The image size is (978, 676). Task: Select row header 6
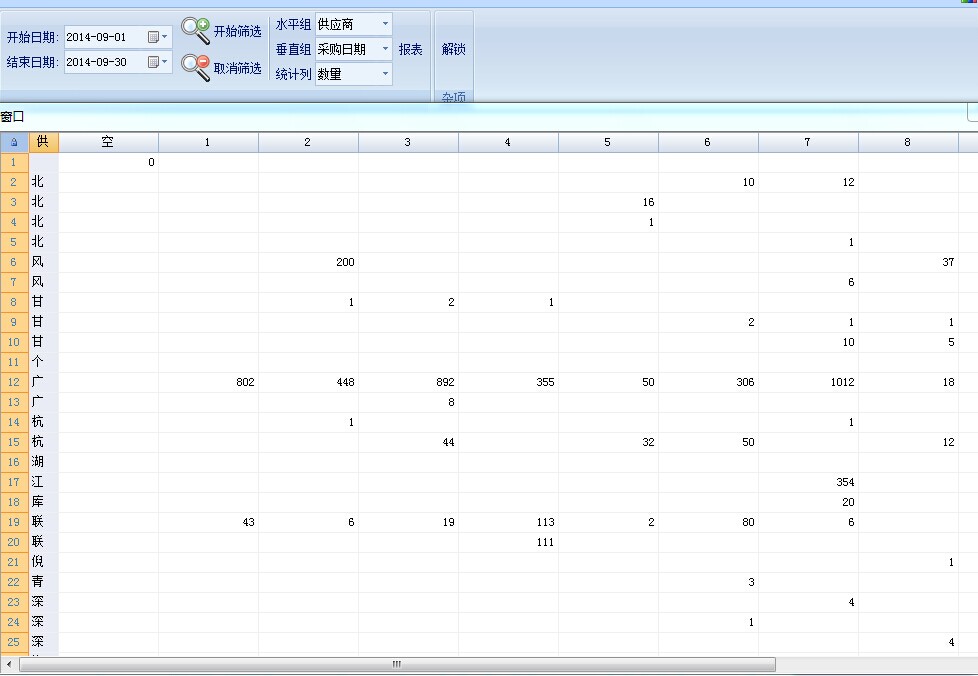coord(14,263)
